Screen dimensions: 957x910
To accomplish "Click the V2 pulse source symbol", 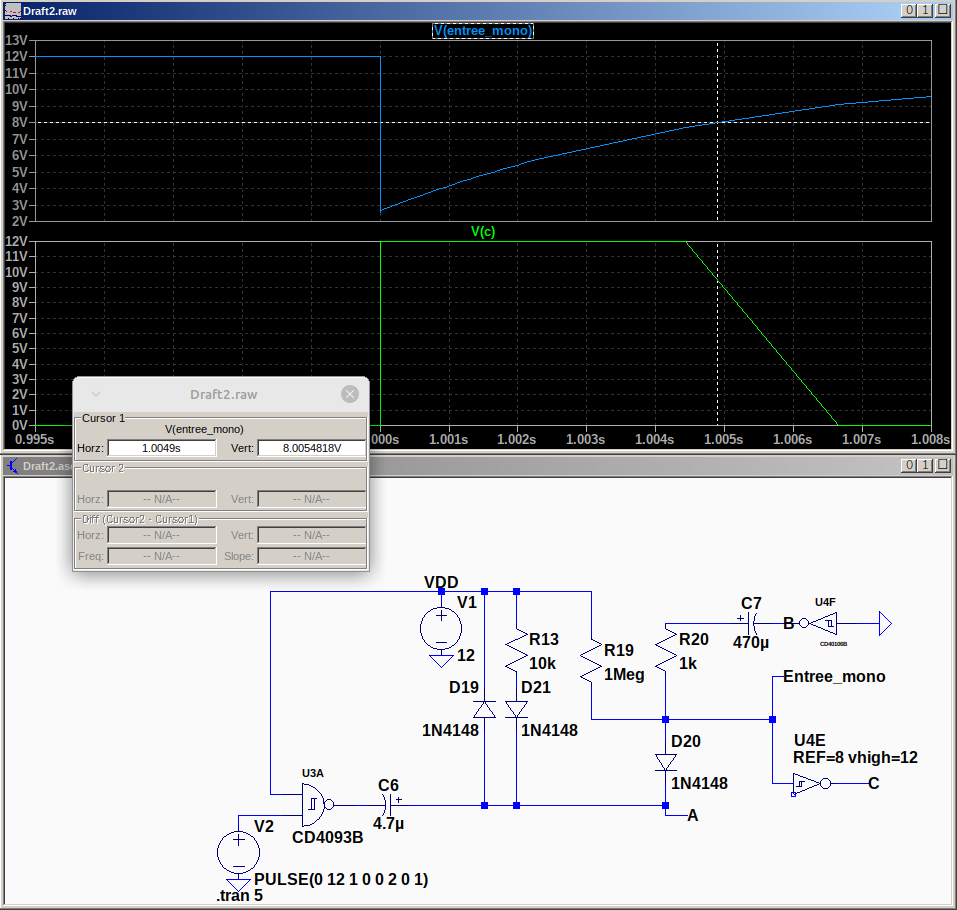I will coord(238,853).
